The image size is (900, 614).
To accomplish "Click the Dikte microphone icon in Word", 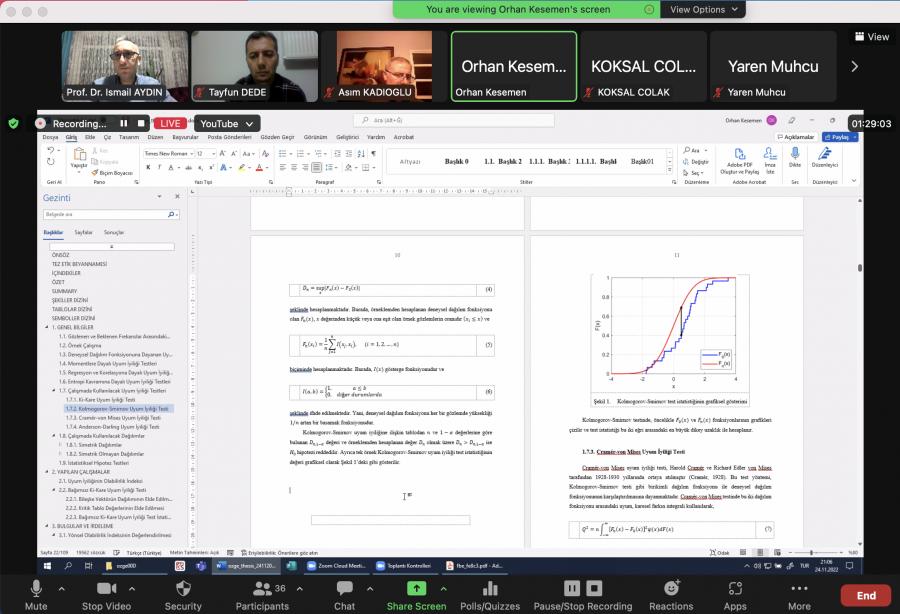I will 794,154.
